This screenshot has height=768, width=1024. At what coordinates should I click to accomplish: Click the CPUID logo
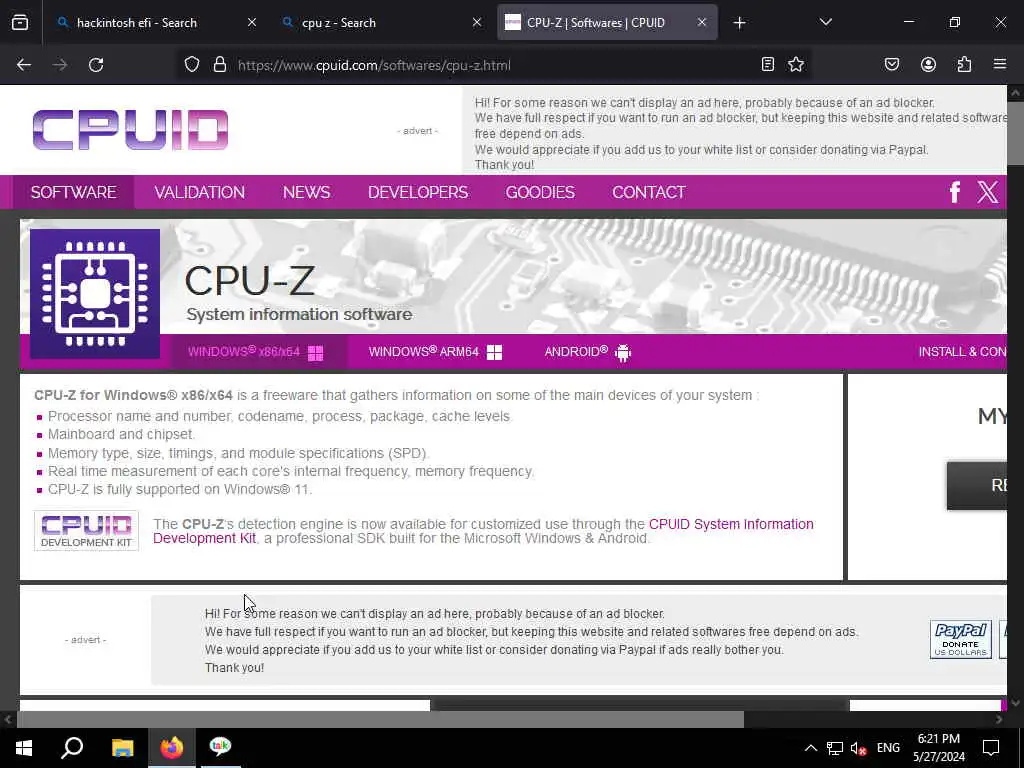tap(131, 130)
